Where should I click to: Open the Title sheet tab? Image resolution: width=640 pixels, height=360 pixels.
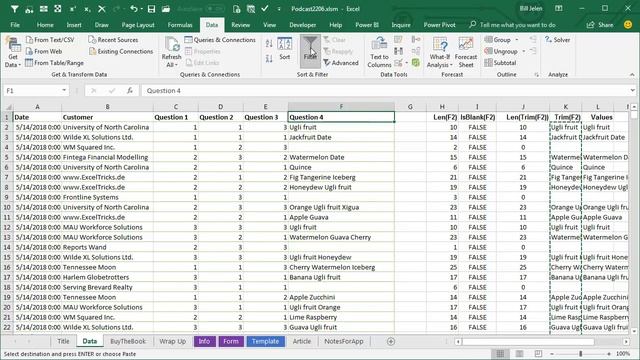pos(63,341)
